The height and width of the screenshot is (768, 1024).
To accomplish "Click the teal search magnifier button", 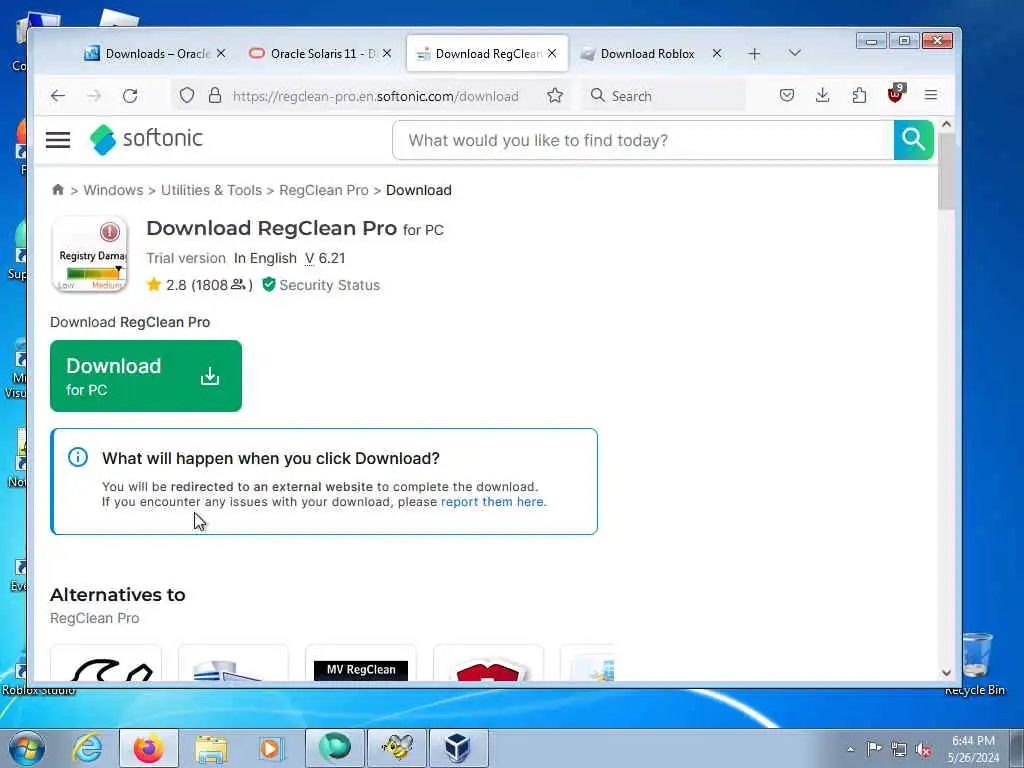I will point(914,140).
